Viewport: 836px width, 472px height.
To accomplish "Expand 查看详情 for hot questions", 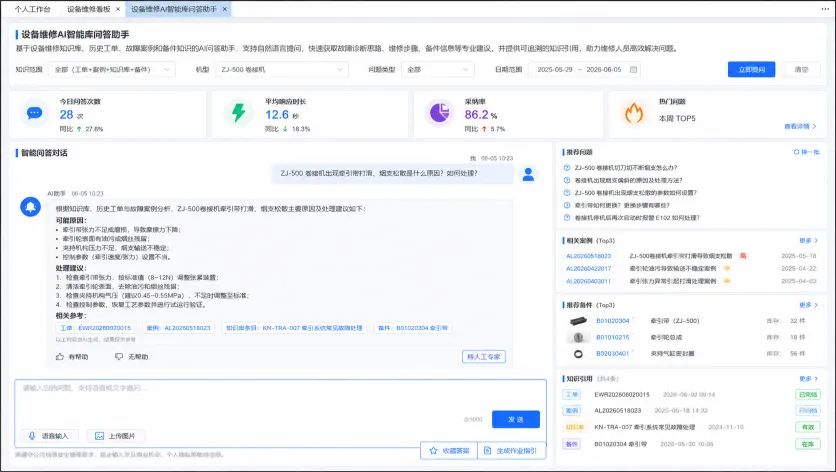I will tap(800, 126).
